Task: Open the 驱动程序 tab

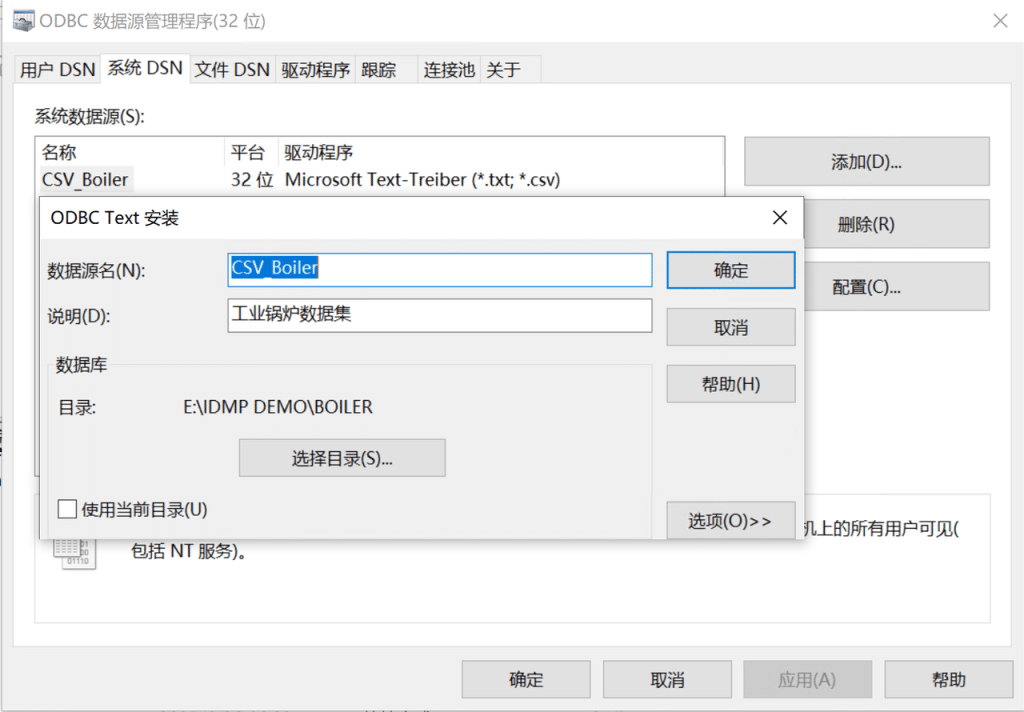Action: point(316,68)
